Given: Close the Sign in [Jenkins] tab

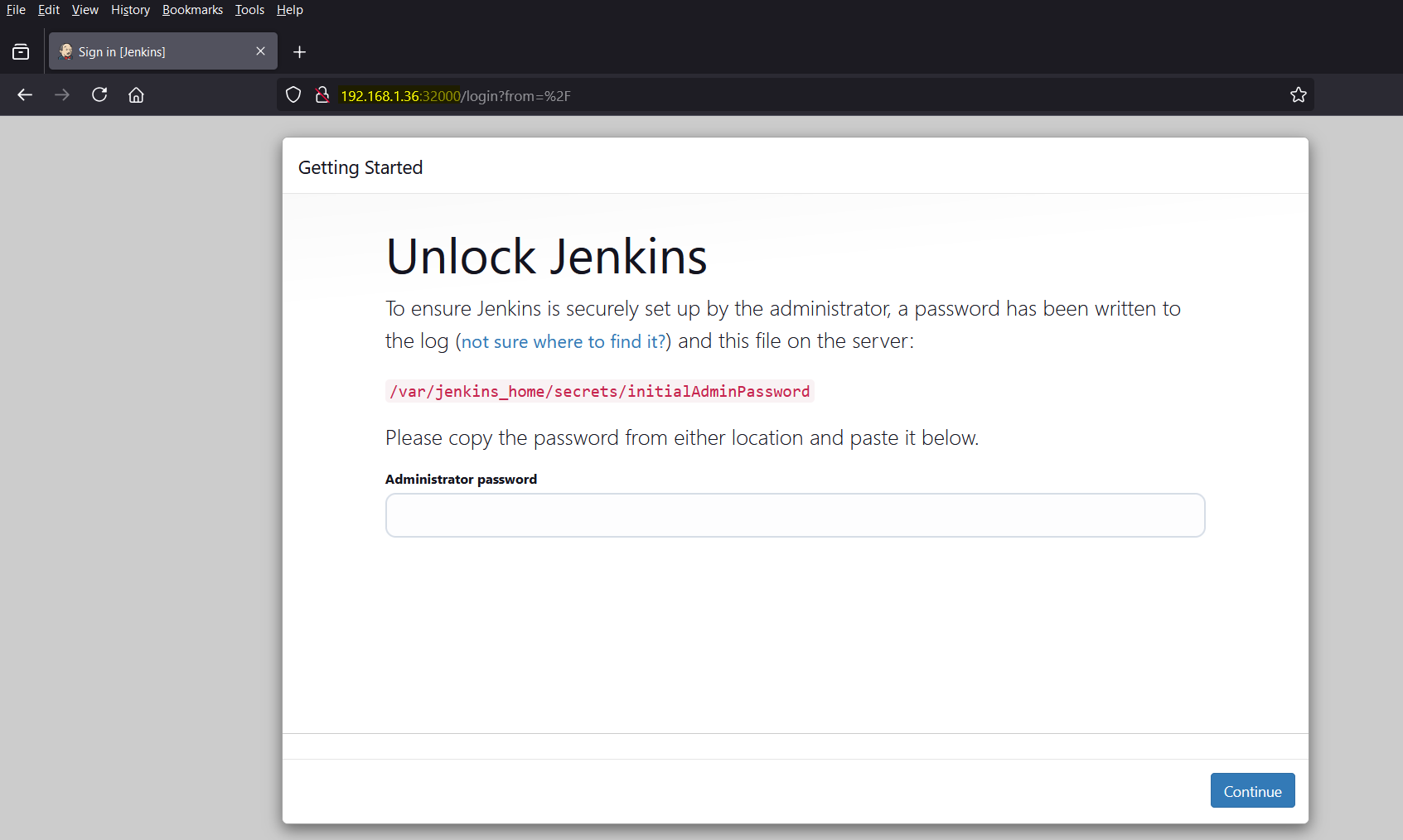Looking at the screenshot, I should pos(261,51).
